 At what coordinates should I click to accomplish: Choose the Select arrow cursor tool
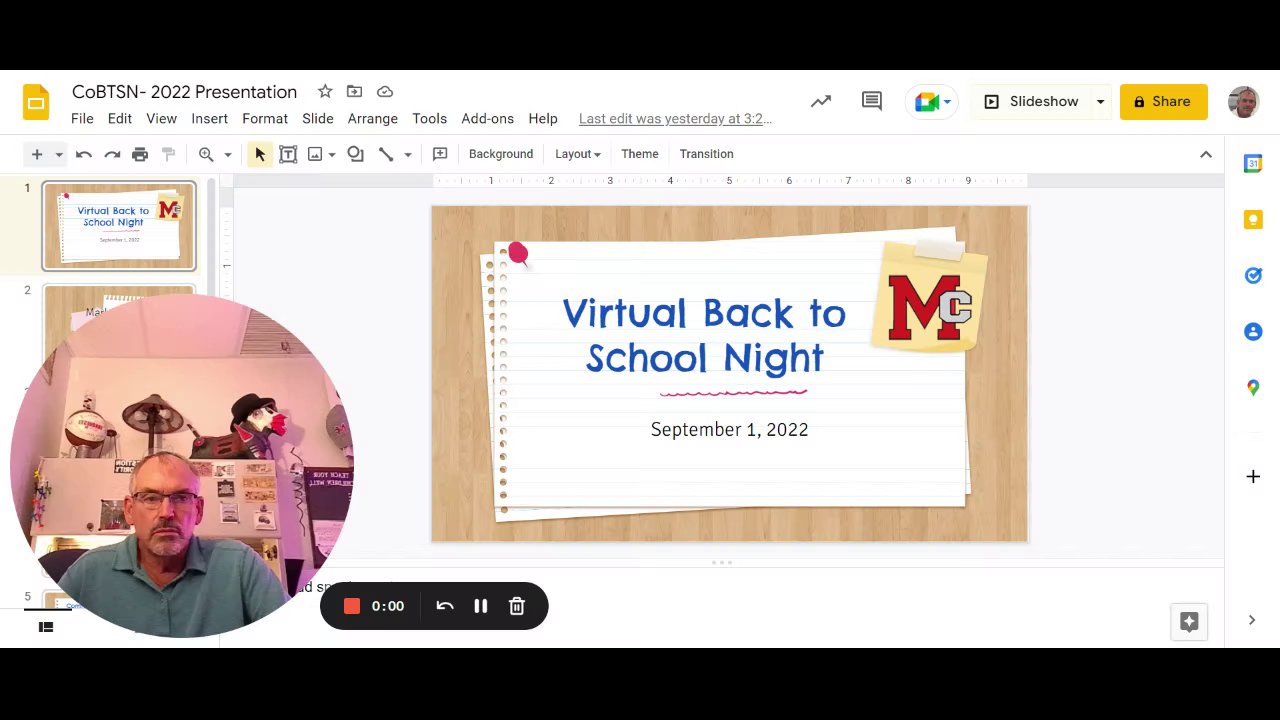[x=260, y=154]
